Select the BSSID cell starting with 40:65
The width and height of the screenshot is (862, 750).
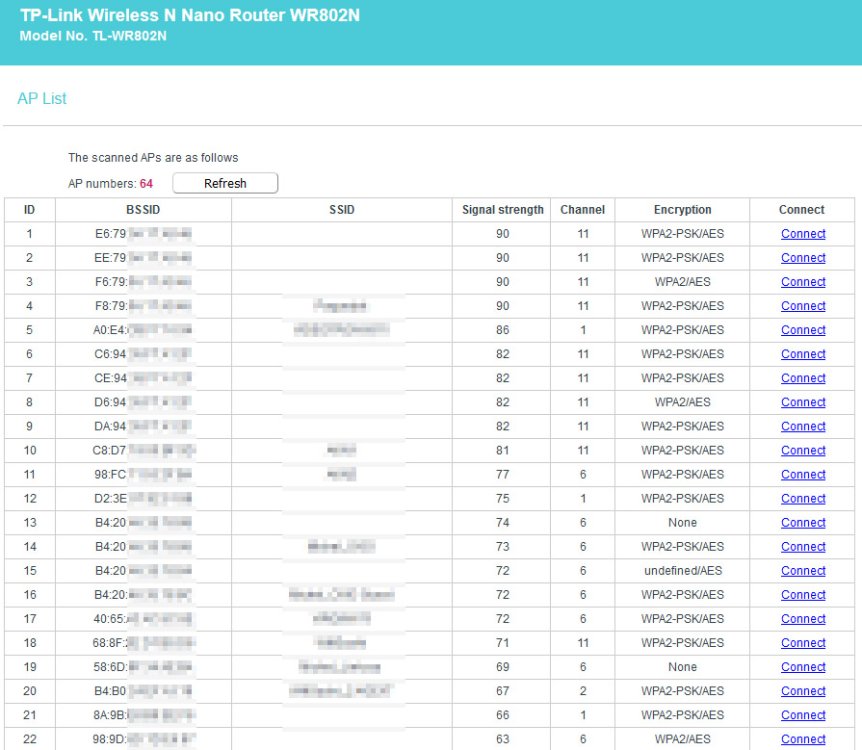click(x=143, y=619)
